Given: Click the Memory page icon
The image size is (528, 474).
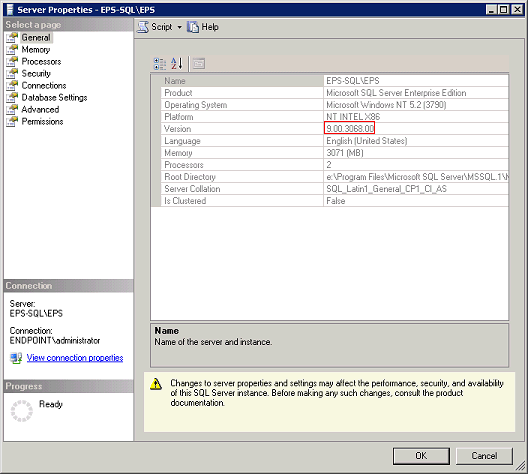Looking at the screenshot, I should pyautogui.click(x=12, y=49).
